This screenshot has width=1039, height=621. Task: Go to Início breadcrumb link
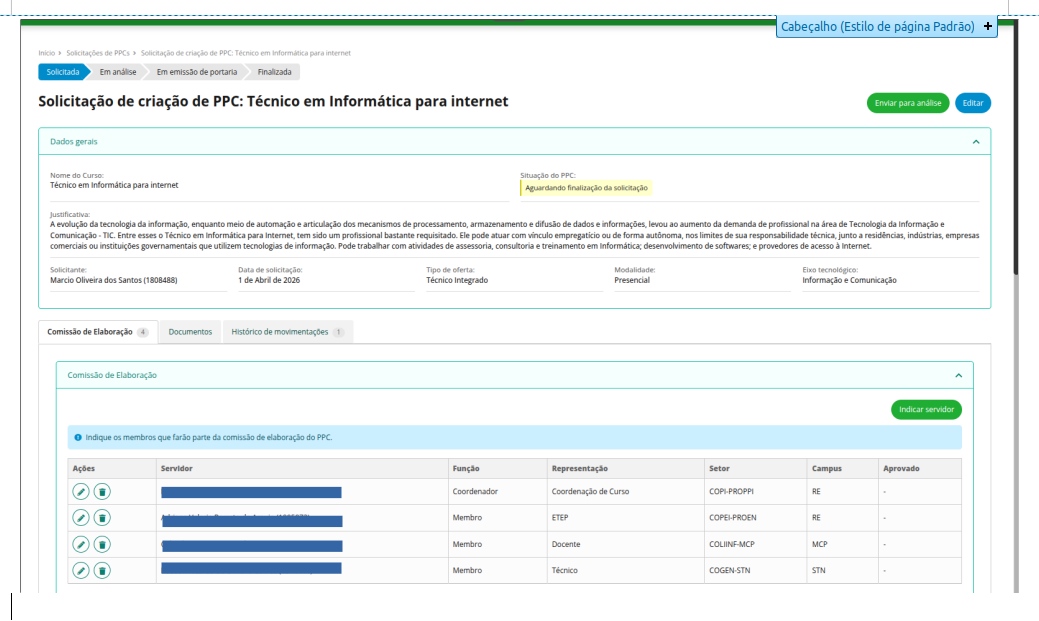(46, 53)
